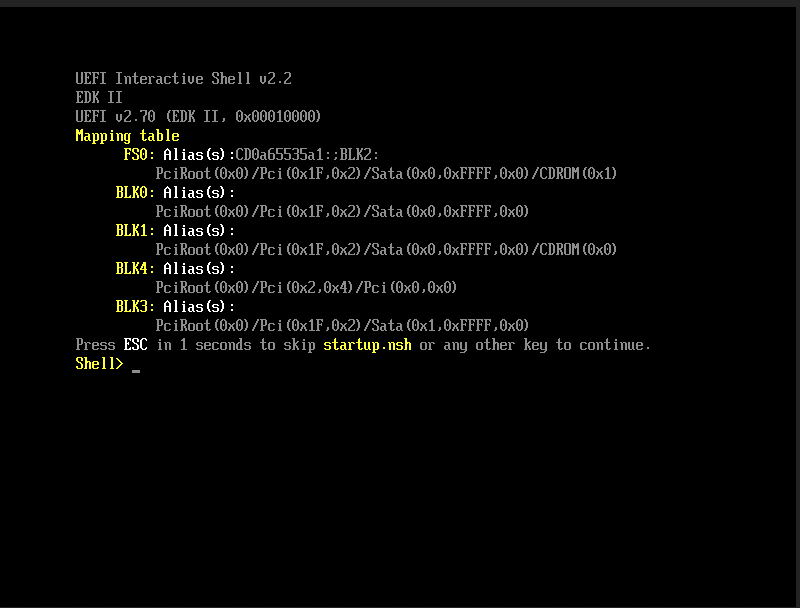Click the UEFI Interactive Shell v2.2 title
Screen dimensions: 800x608
coord(183,79)
